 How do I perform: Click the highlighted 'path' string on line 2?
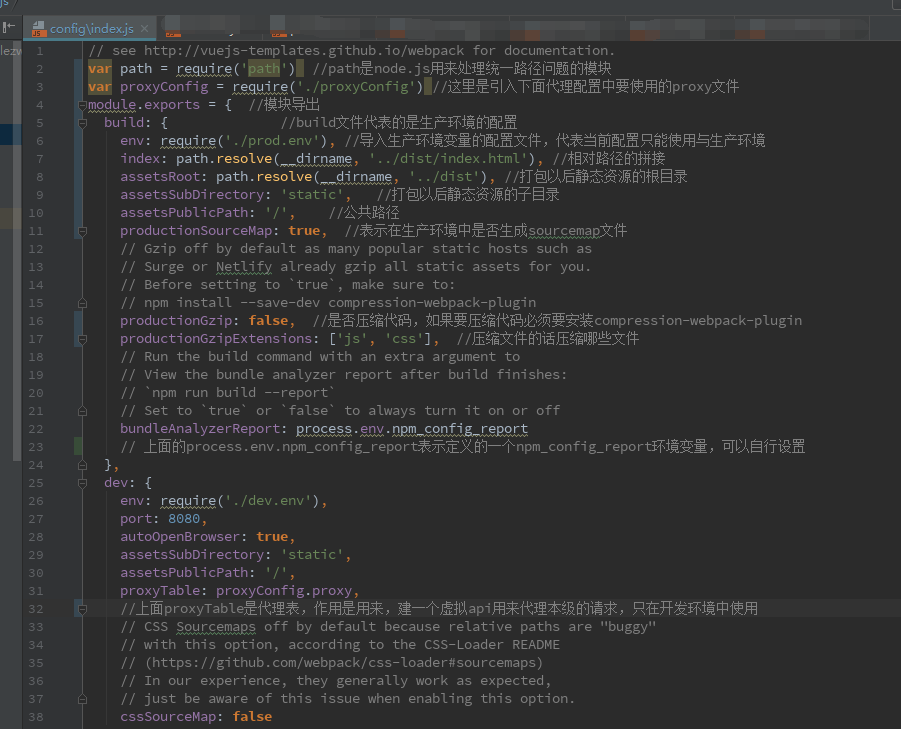point(264,68)
